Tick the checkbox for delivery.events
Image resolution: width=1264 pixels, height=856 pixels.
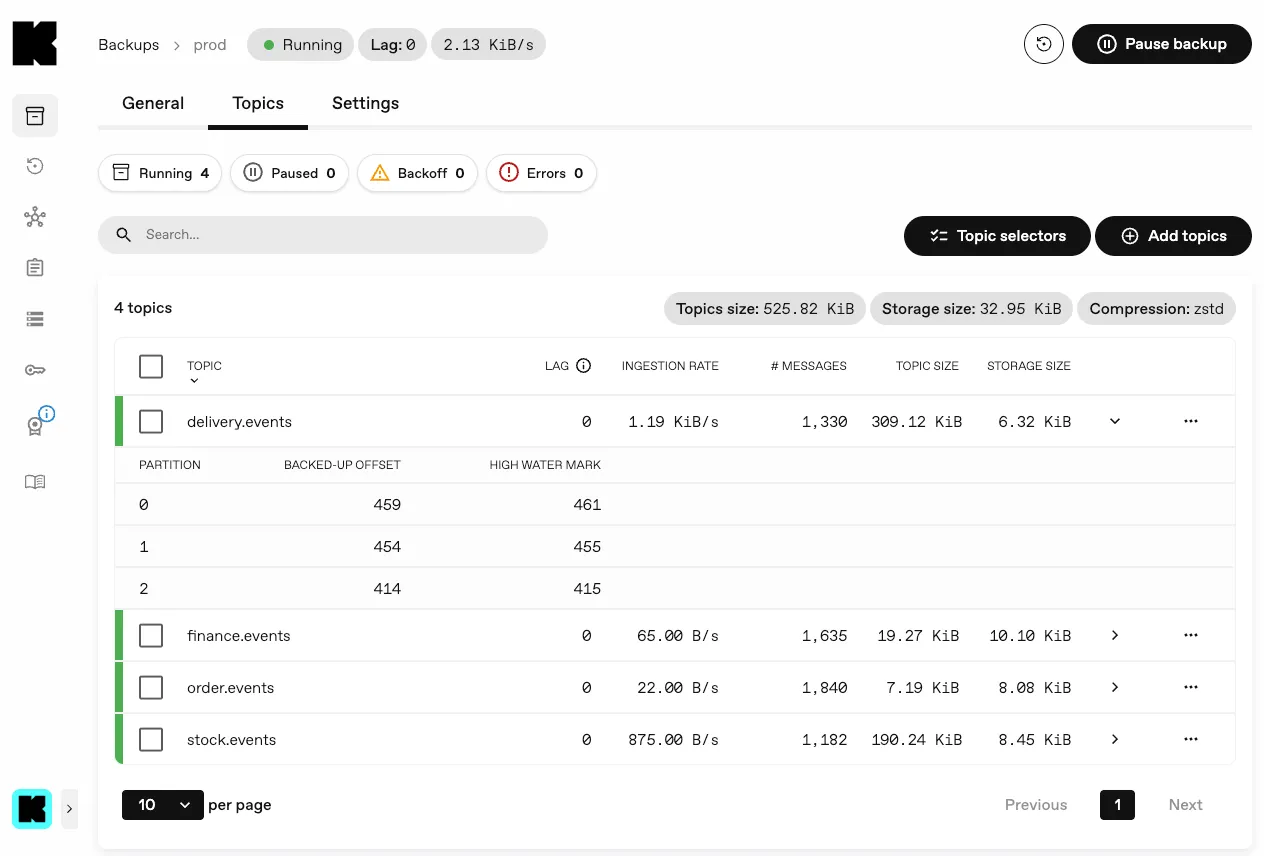[151, 422]
